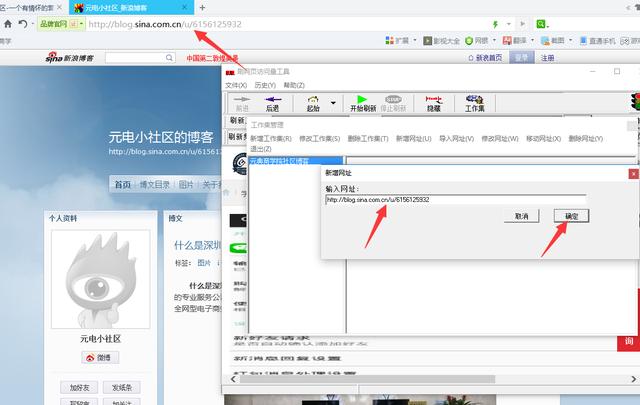Open the 品牌官网 dropdown in address bar
This screenshot has height=405, width=640.
pos(82,24)
